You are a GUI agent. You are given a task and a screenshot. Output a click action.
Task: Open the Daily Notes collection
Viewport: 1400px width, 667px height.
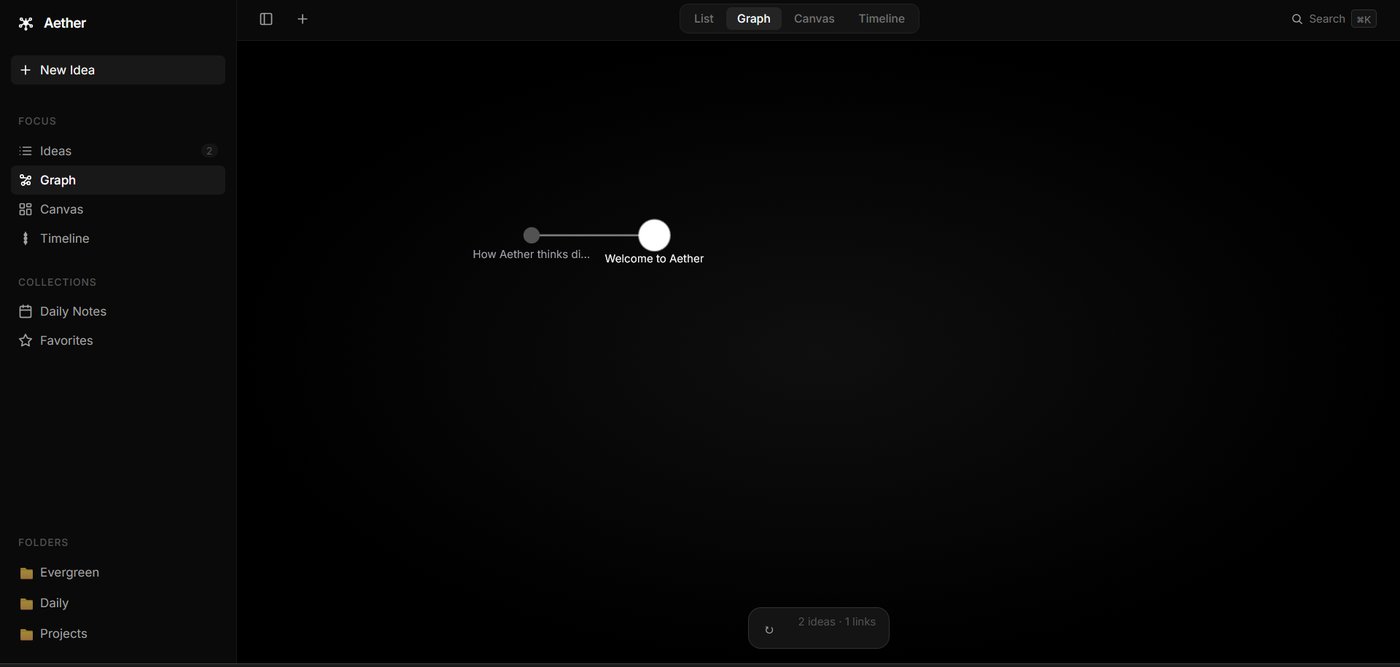pyautogui.click(x=118, y=312)
